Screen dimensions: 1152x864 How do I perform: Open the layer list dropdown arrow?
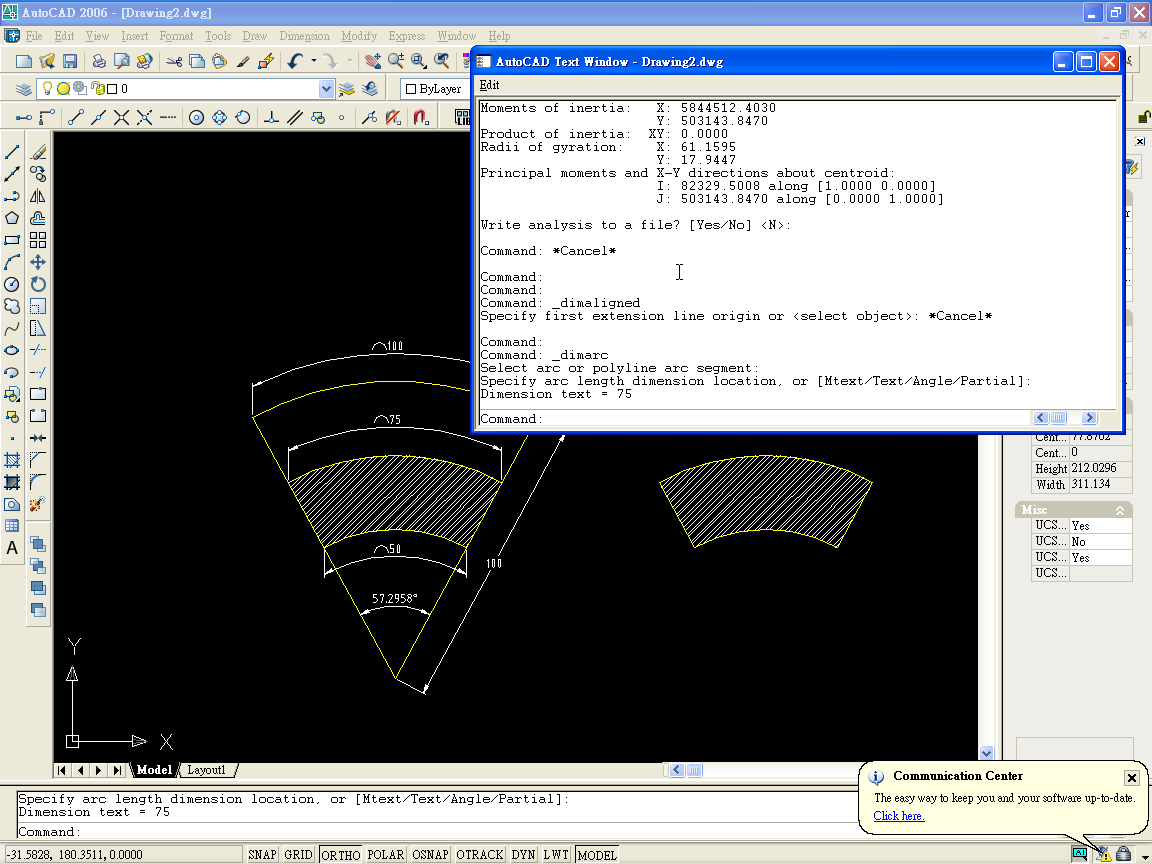coord(327,89)
